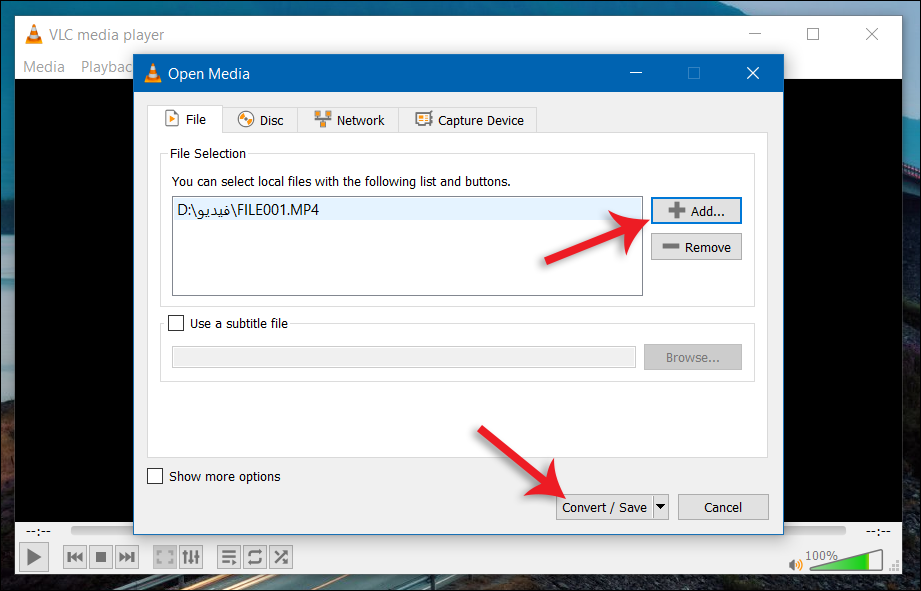Minimize the Open Media dialog
Viewport: 921px width, 591px height.
pos(636,73)
